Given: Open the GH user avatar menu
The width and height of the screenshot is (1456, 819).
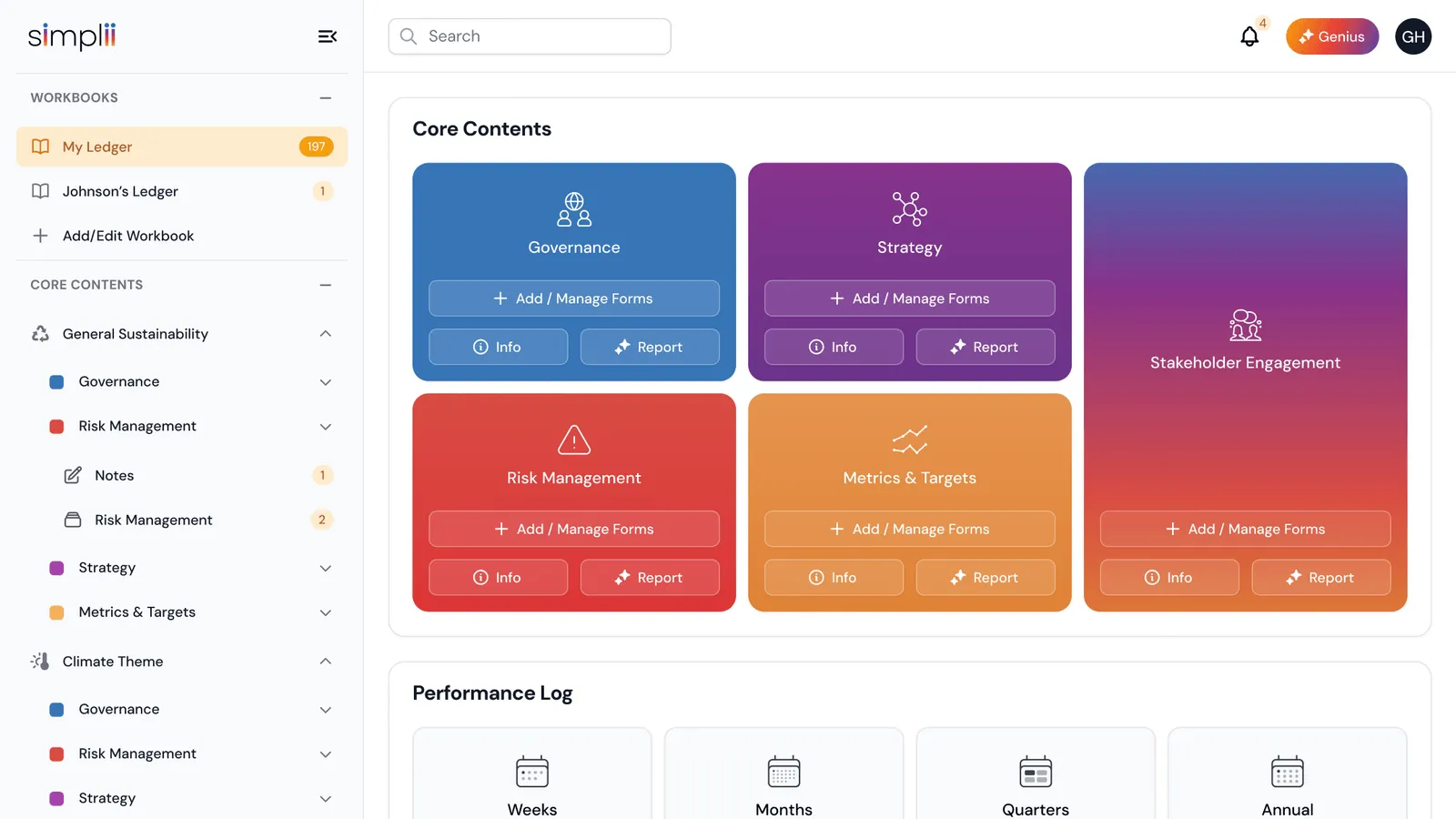Looking at the screenshot, I should pos(1413,36).
